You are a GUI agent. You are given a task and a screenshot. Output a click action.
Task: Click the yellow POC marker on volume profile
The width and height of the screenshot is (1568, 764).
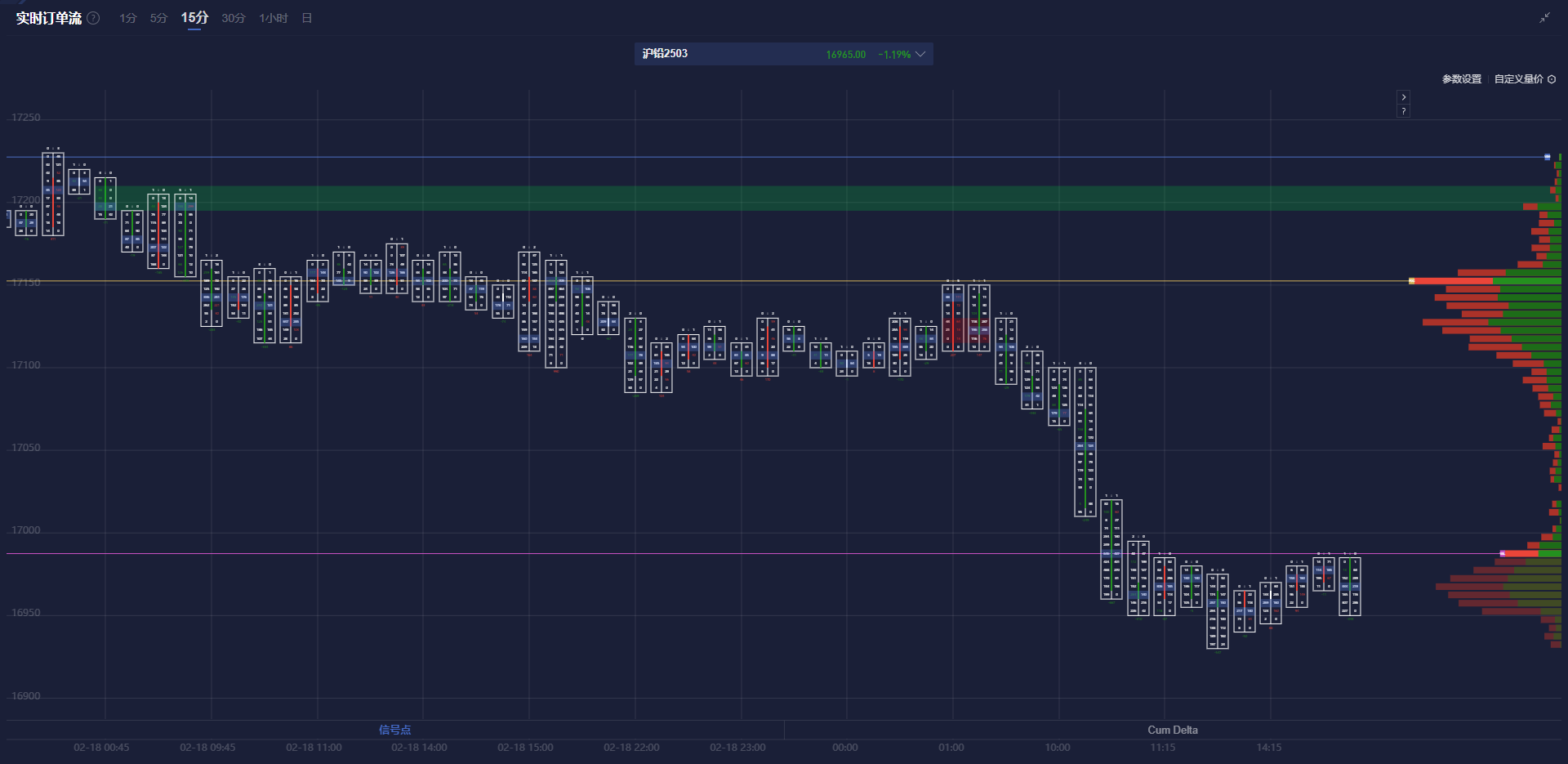pyautogui.click(x=1411, y=281)
